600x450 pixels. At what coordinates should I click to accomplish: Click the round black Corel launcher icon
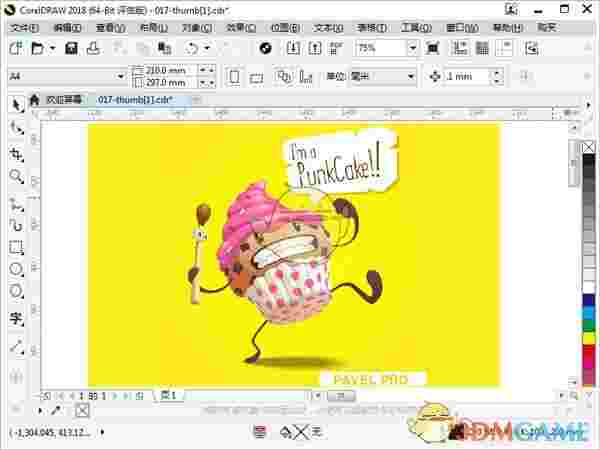[x=265, y=48]
